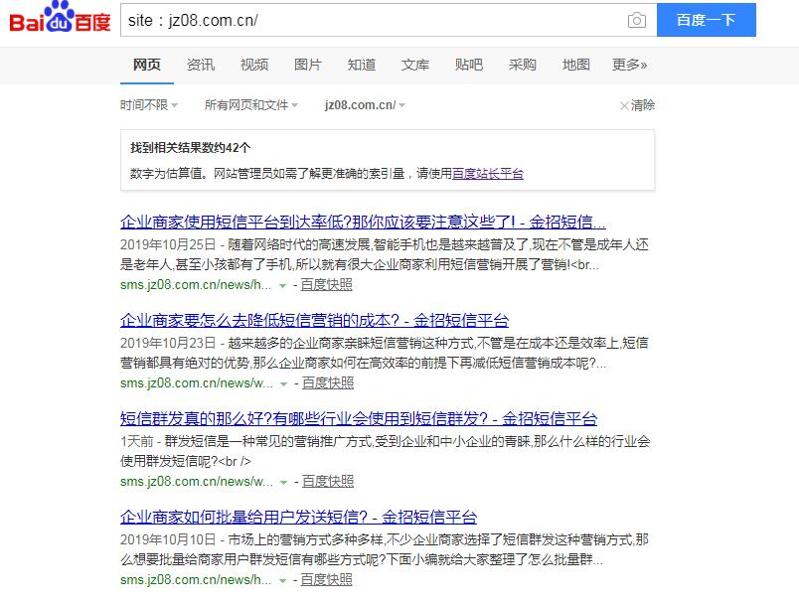Expand the arrow beside the fourth result's URL
Image resolution: width=799 pixels, height=605 pixels.
pyautogui.click(x=283, y=581)
